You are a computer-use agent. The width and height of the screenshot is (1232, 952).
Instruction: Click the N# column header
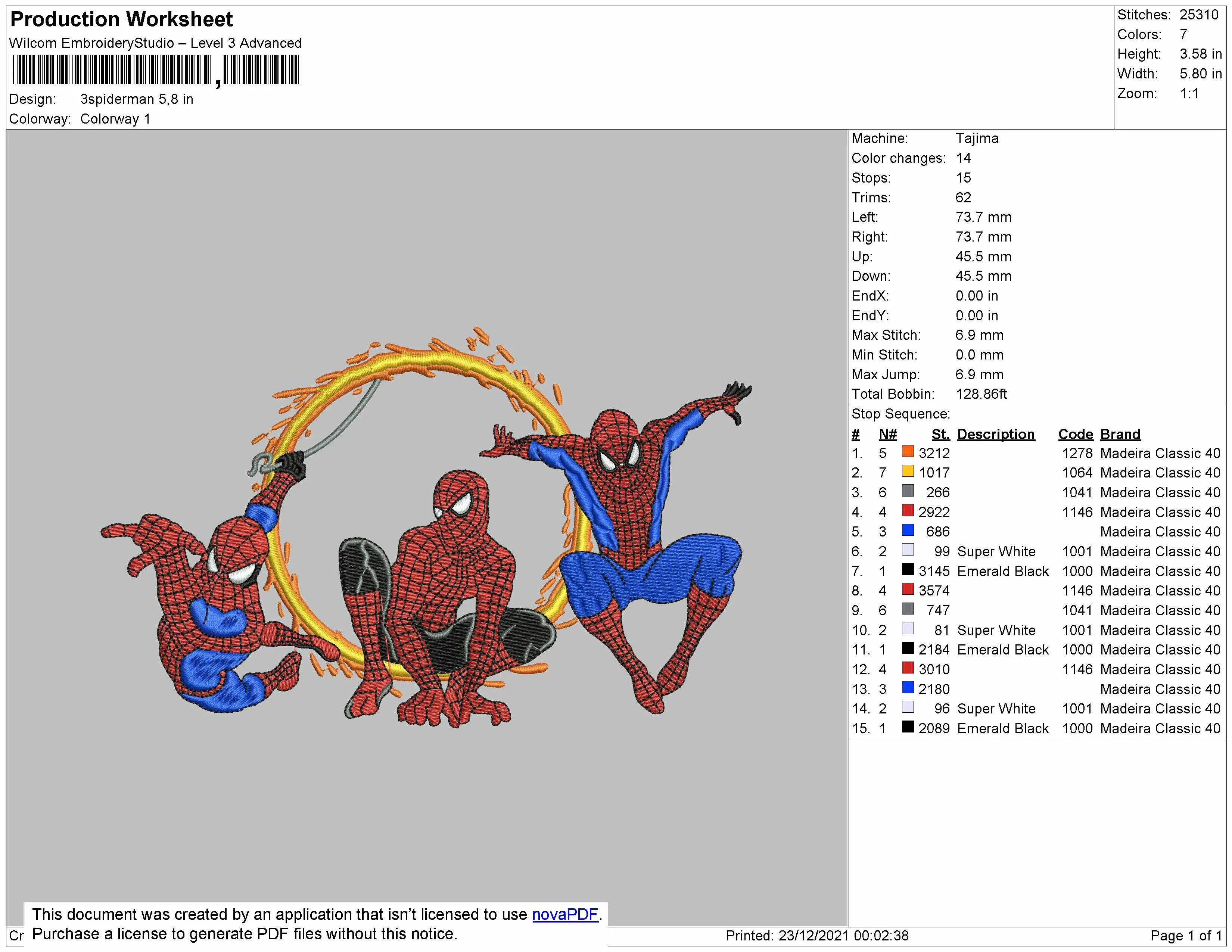[x=888, y=434]
